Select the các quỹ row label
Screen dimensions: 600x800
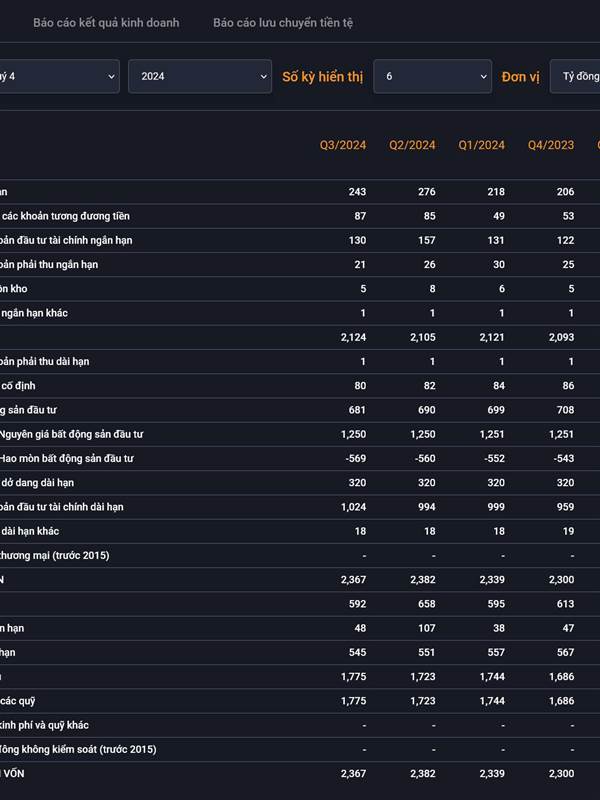click(18, 701)
